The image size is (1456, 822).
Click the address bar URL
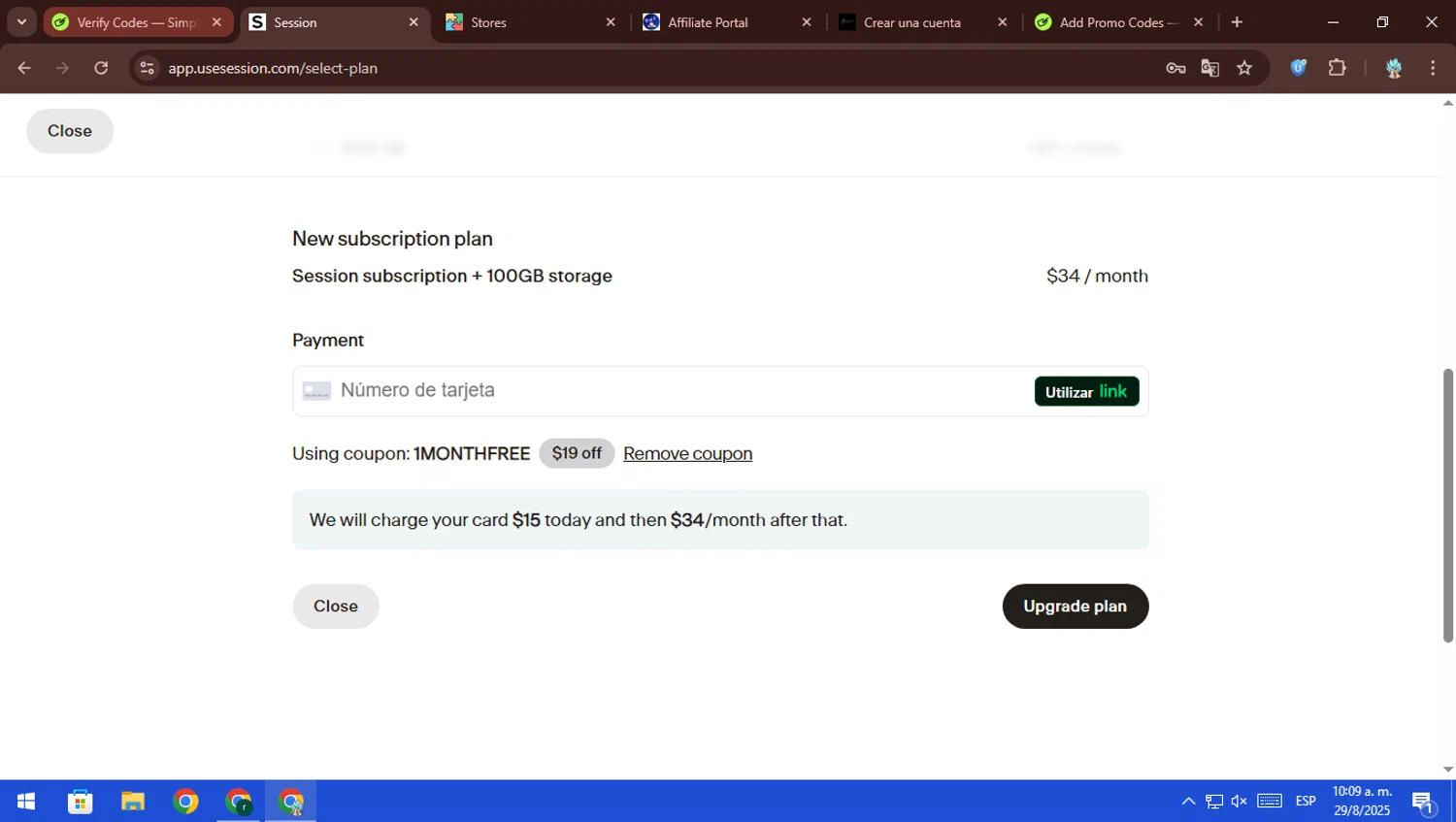pyautogui.click(x=273, y=68)
